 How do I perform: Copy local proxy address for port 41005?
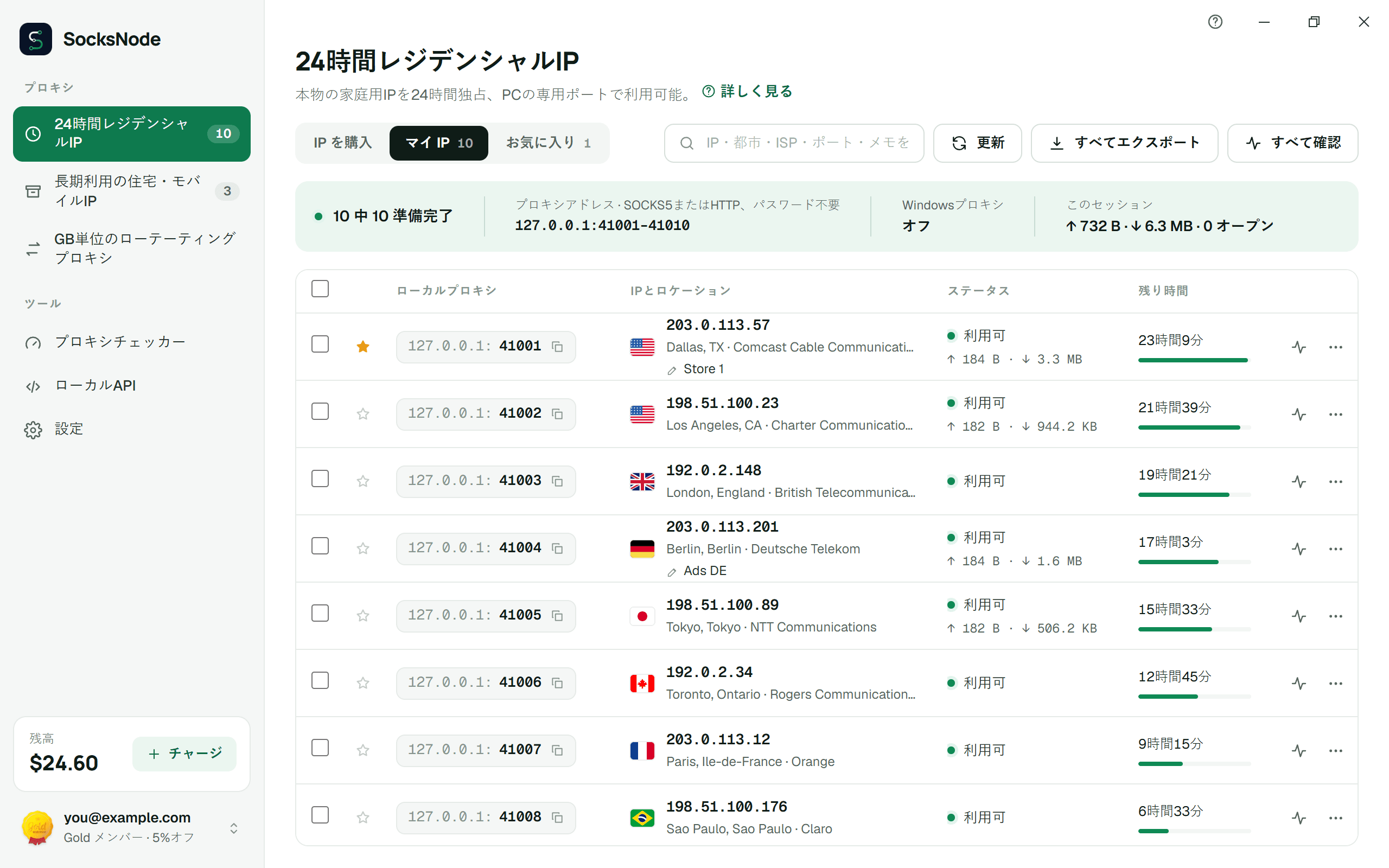point(557,615)
